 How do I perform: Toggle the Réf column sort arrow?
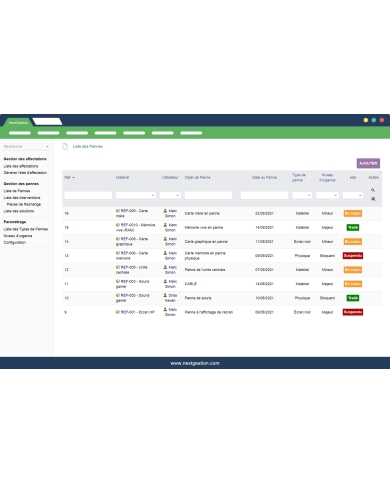(73, 178)
